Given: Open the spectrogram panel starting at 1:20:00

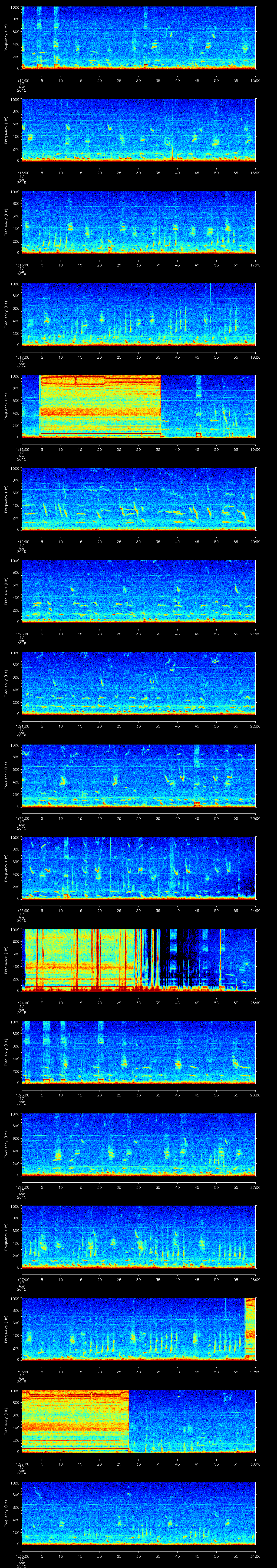Looking at the screenshot, I should coord(139,591).
